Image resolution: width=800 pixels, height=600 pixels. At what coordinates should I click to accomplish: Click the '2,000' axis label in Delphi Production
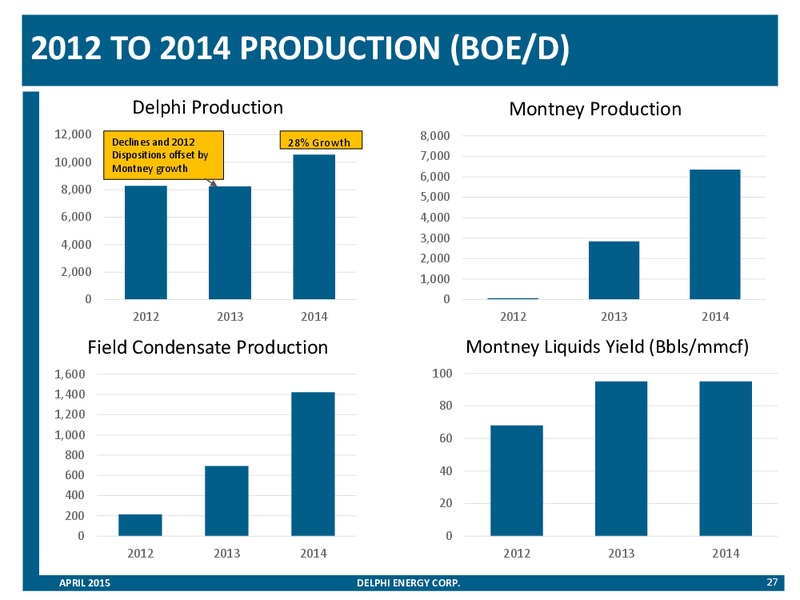pos(76,272)
